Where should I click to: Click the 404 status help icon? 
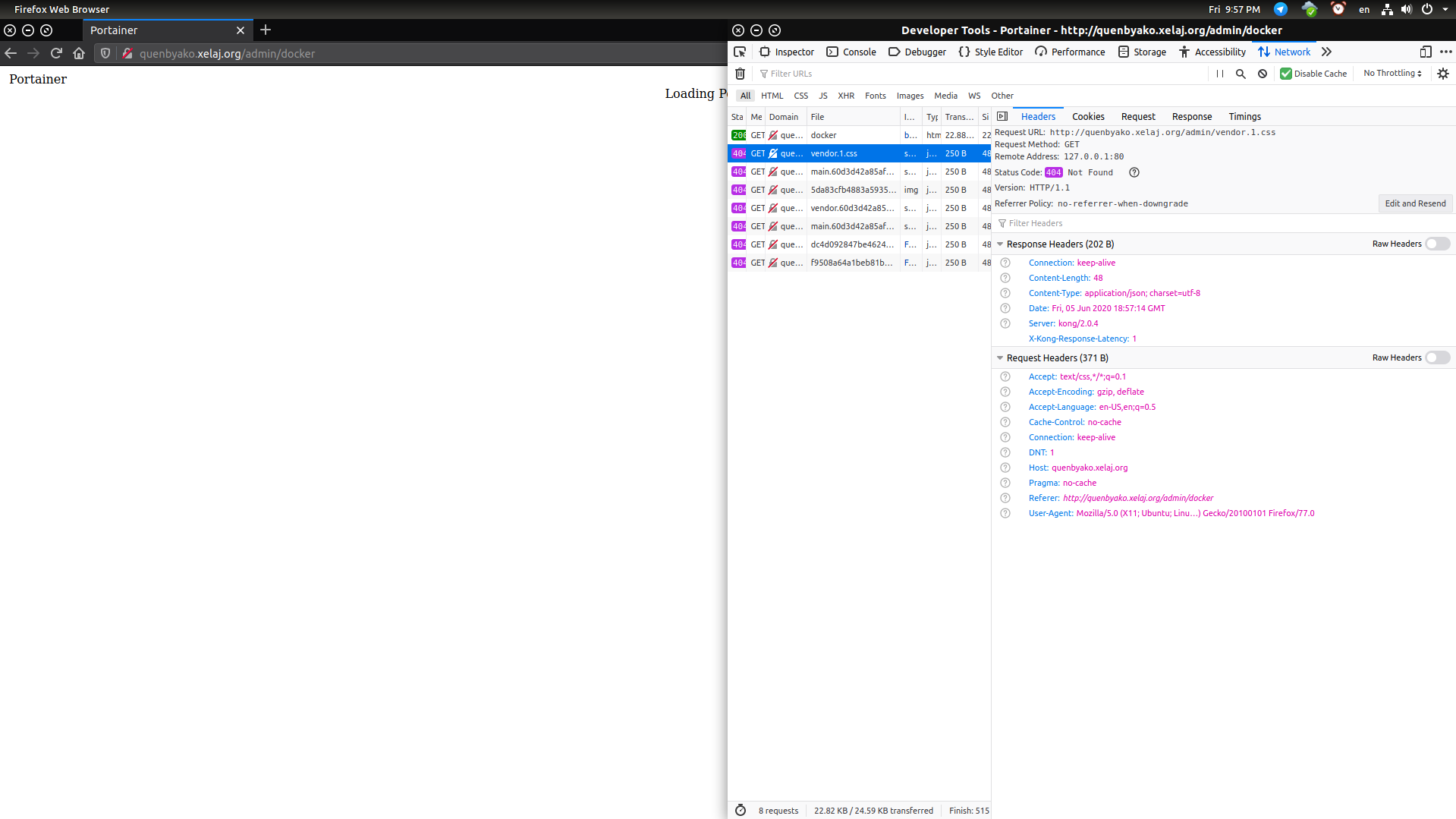pos(1134,172)
